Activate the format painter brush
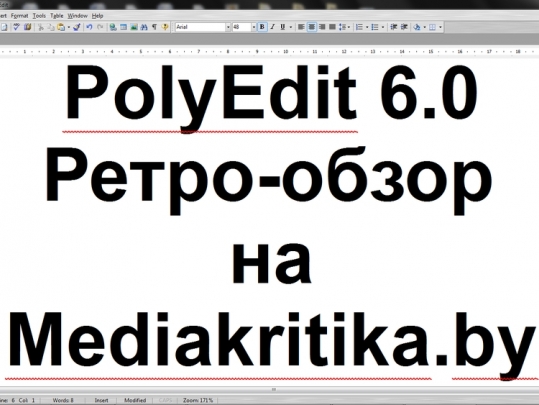539x405 pixels. 77,27
